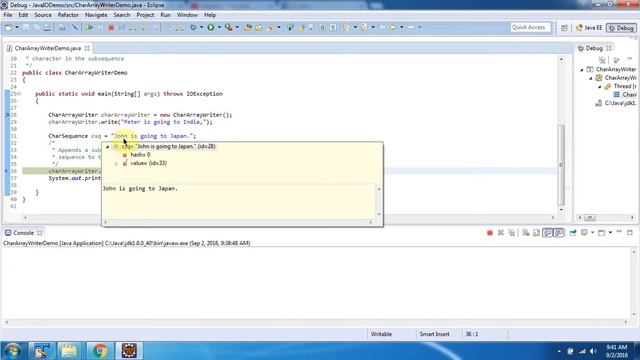Click Remove All Terminated Launches in Console
Viewport: 640px width, 360px height.
tap(511, 233)
